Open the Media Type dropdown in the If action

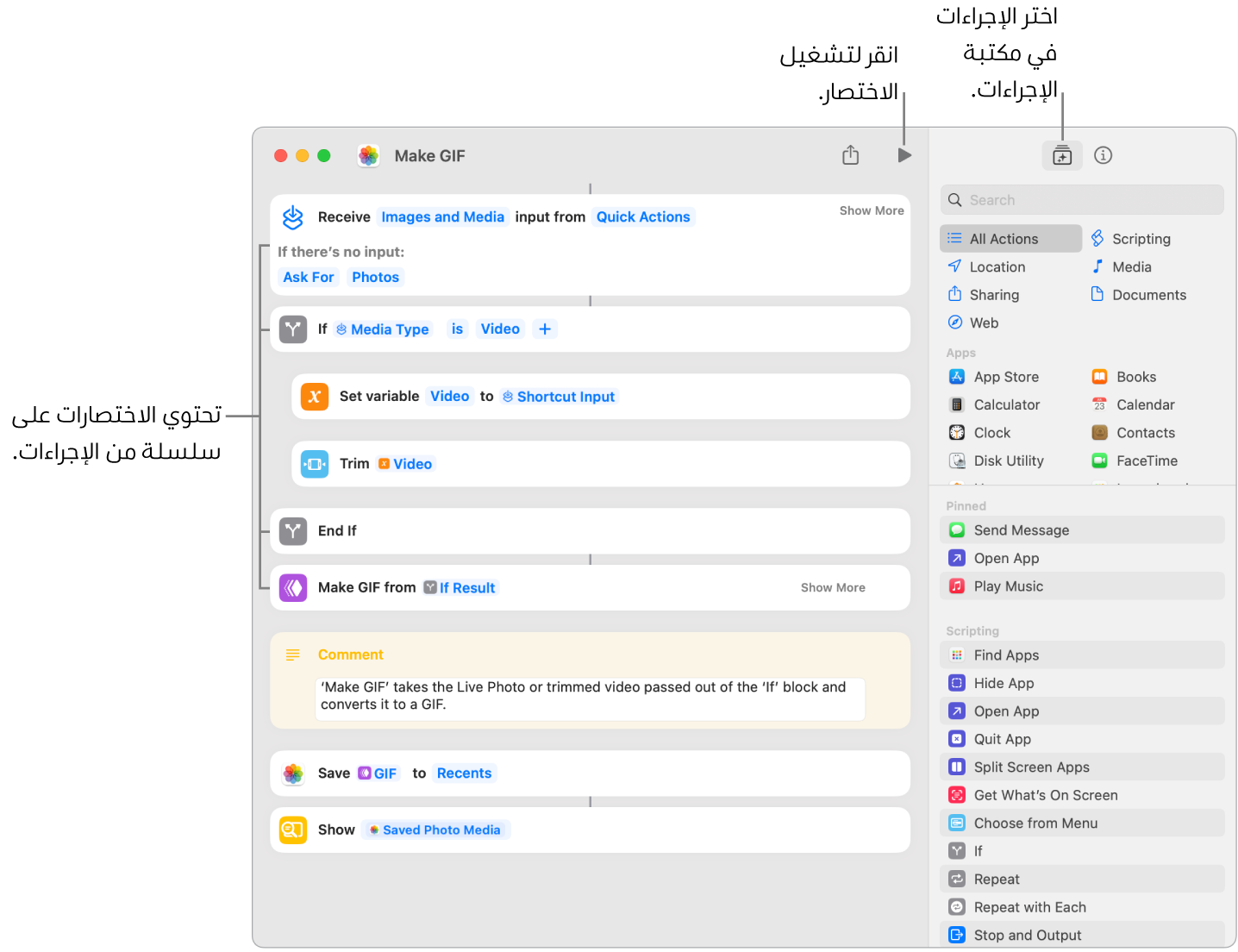[x=382, y=329]
